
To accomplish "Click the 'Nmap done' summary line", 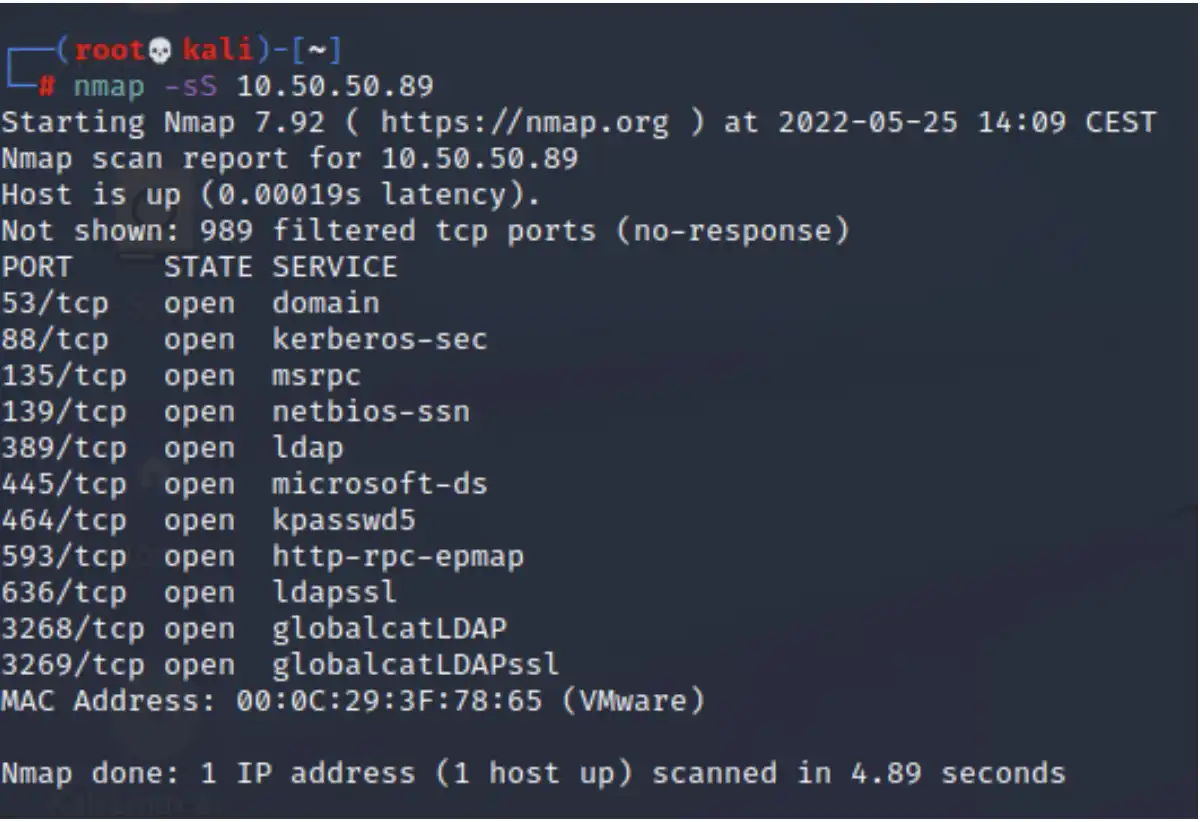I will coord(533,774).
